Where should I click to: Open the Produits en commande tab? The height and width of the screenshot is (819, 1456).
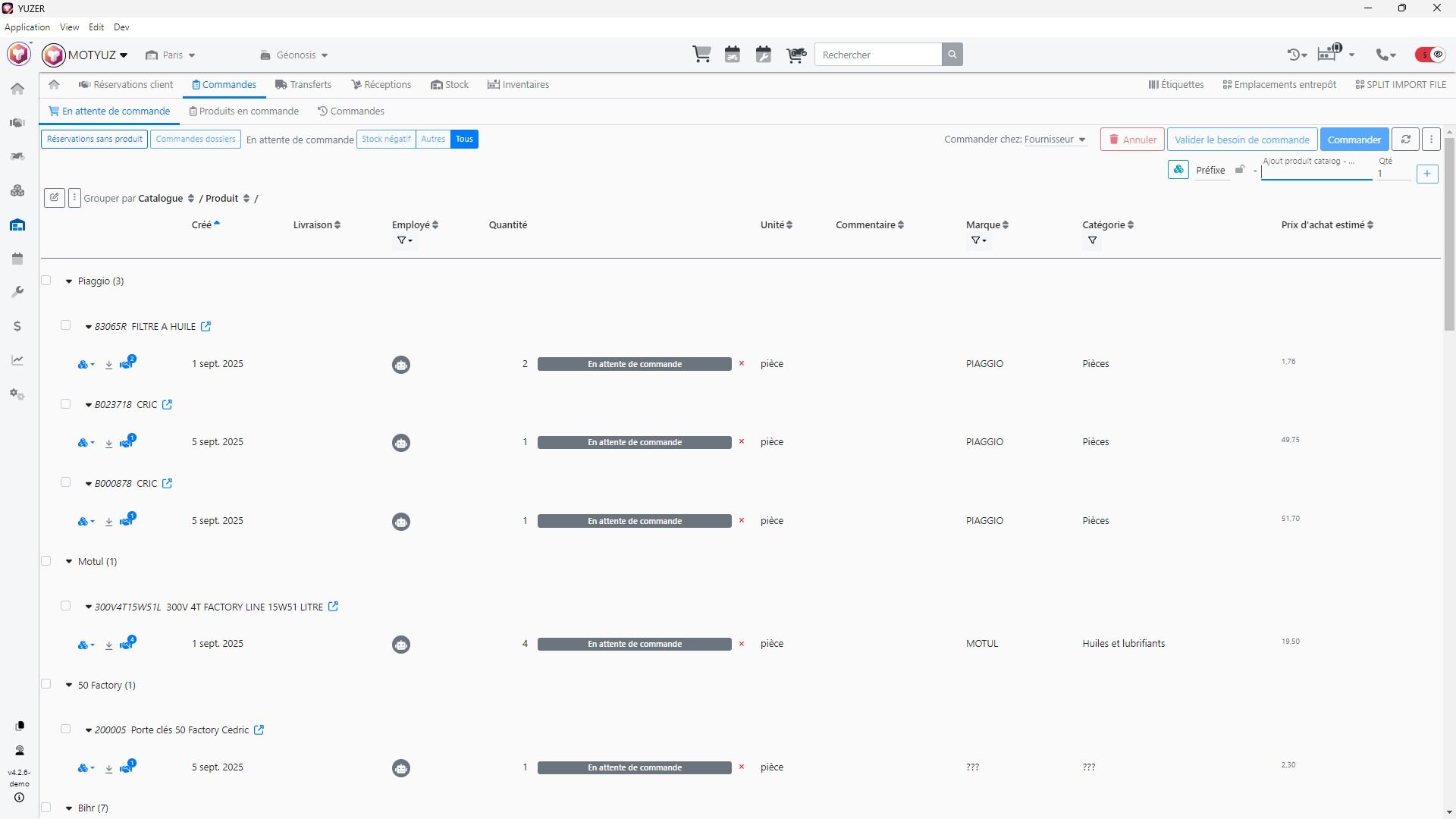(243, 111)
